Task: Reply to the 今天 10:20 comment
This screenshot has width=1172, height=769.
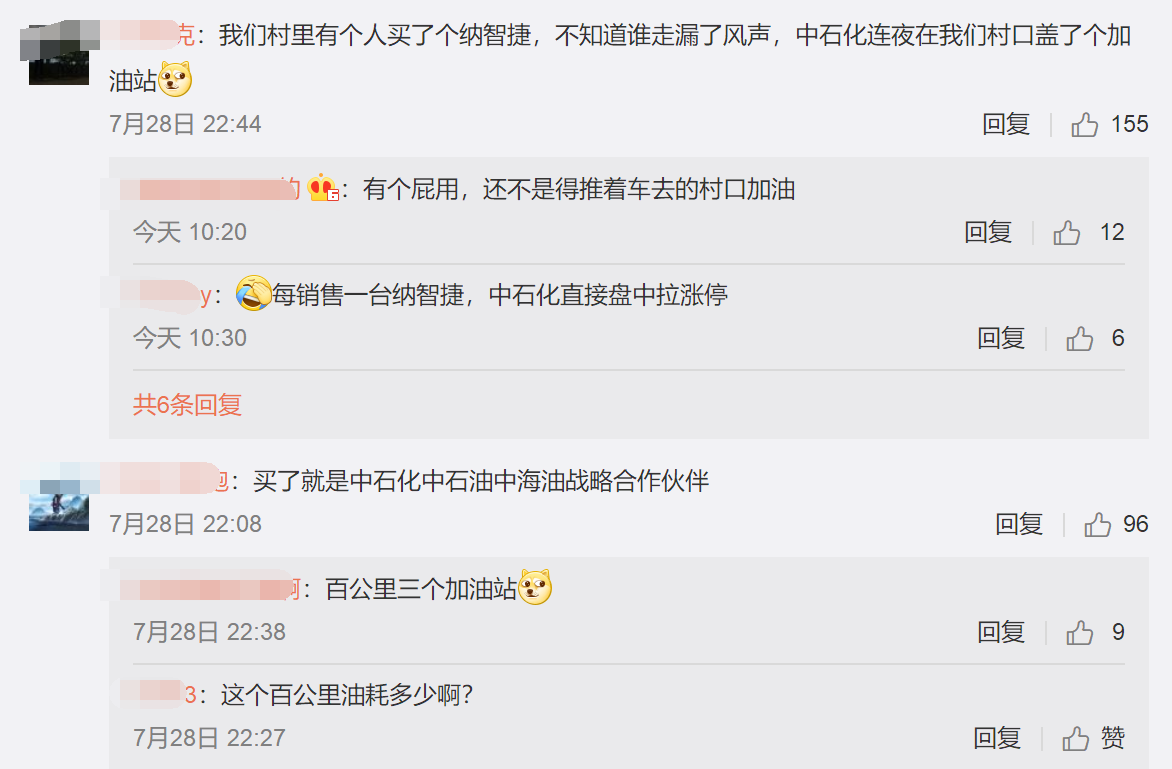Action: pyautogui.click(x=987, y=232)
